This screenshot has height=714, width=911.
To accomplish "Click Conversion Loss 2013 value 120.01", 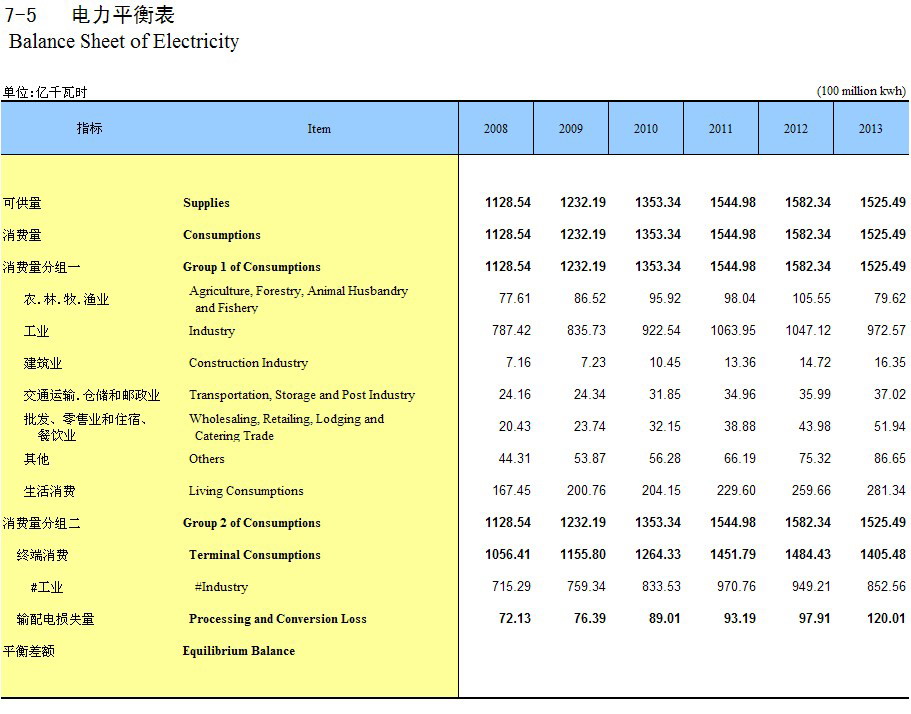I will (886, 618).
